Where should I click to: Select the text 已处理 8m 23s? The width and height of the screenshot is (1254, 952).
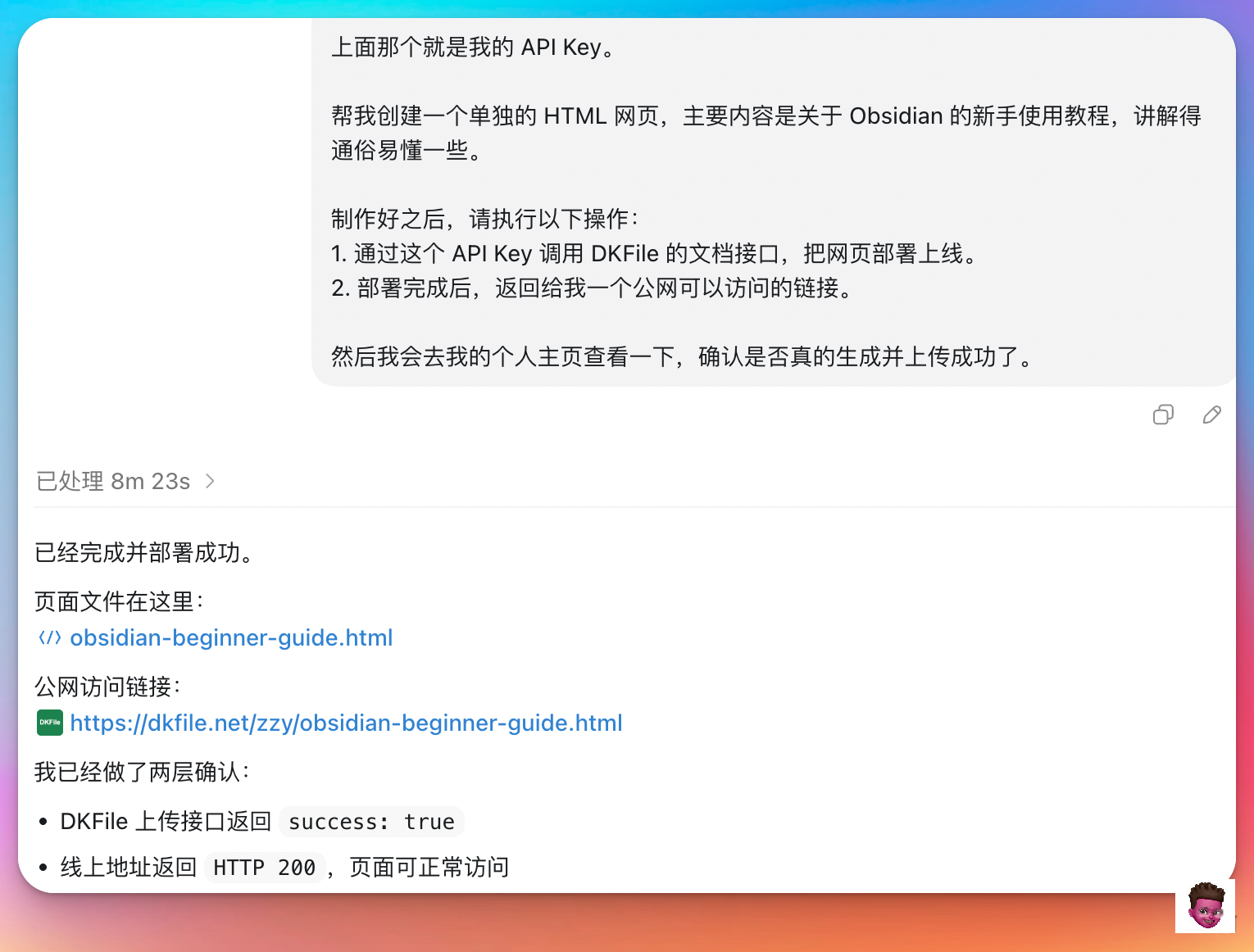coord(113,481)
